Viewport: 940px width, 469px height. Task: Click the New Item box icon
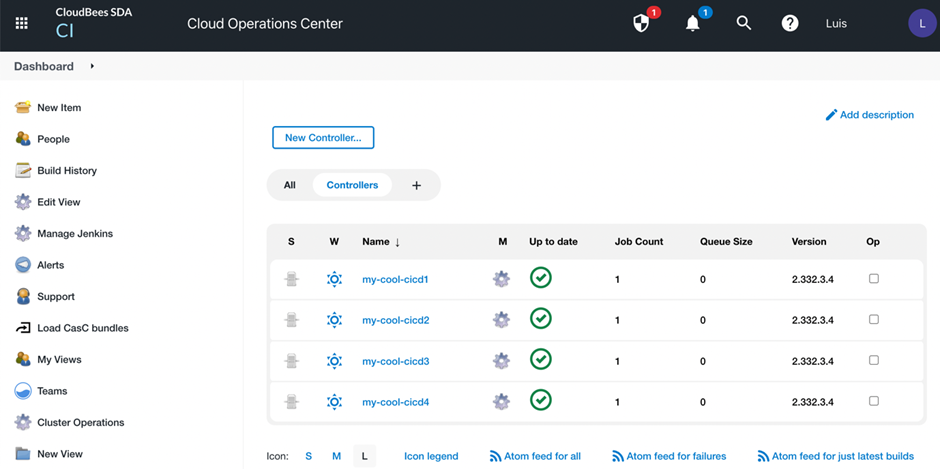[23, 107]
